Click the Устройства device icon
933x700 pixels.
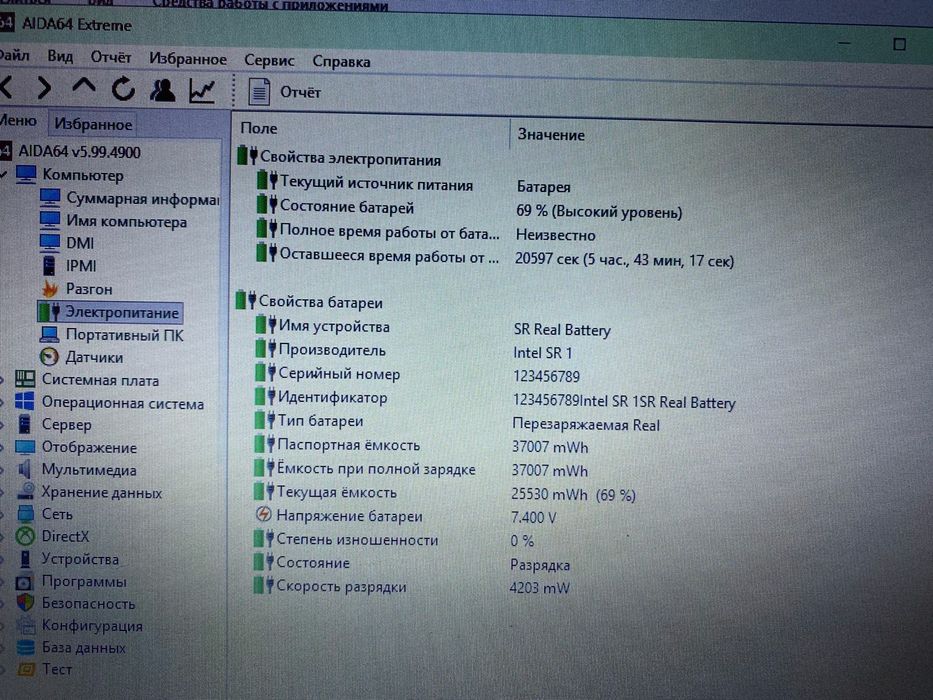point(25,559)
